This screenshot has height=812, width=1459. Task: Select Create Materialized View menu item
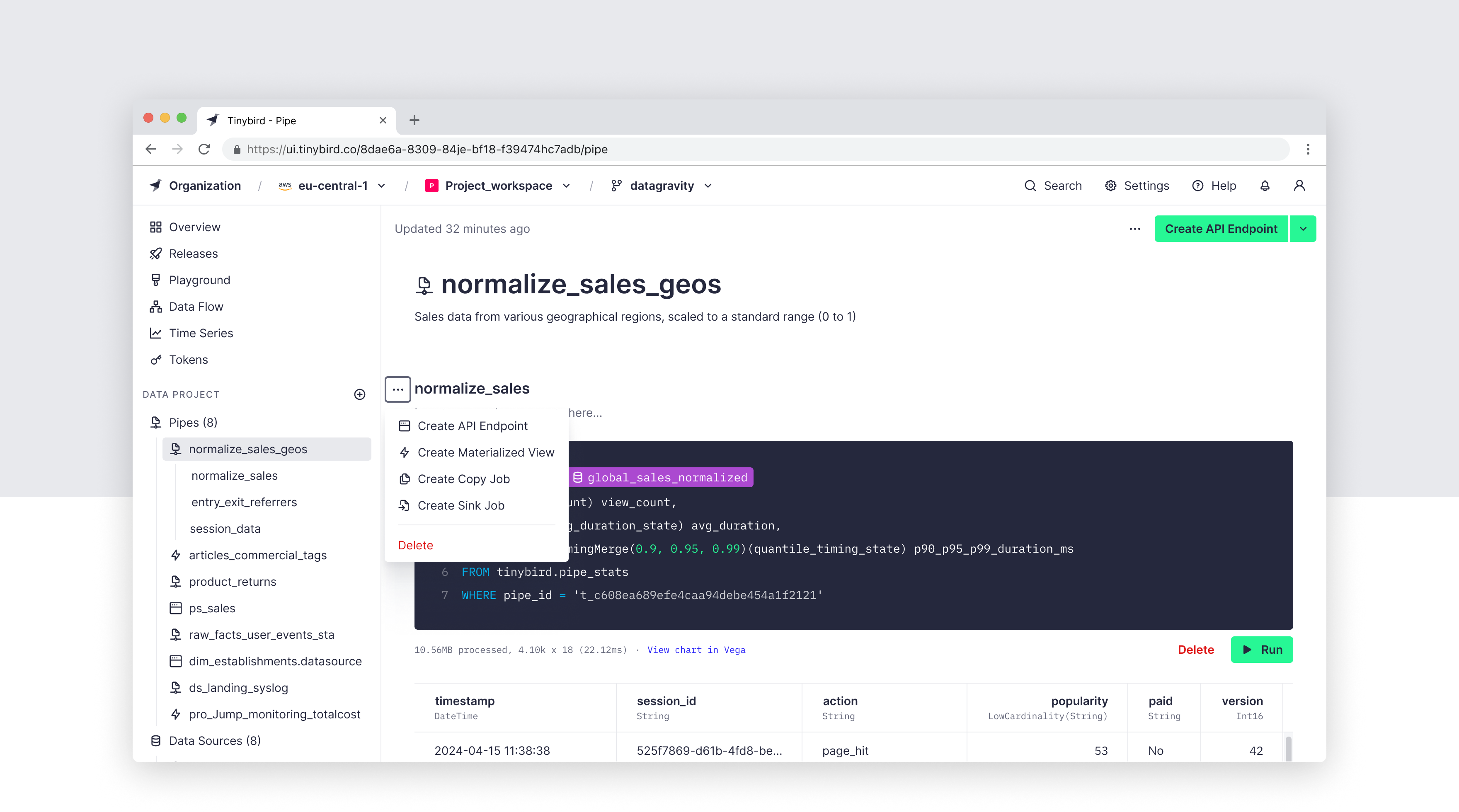pyautogui.click(x=485, y=452)
